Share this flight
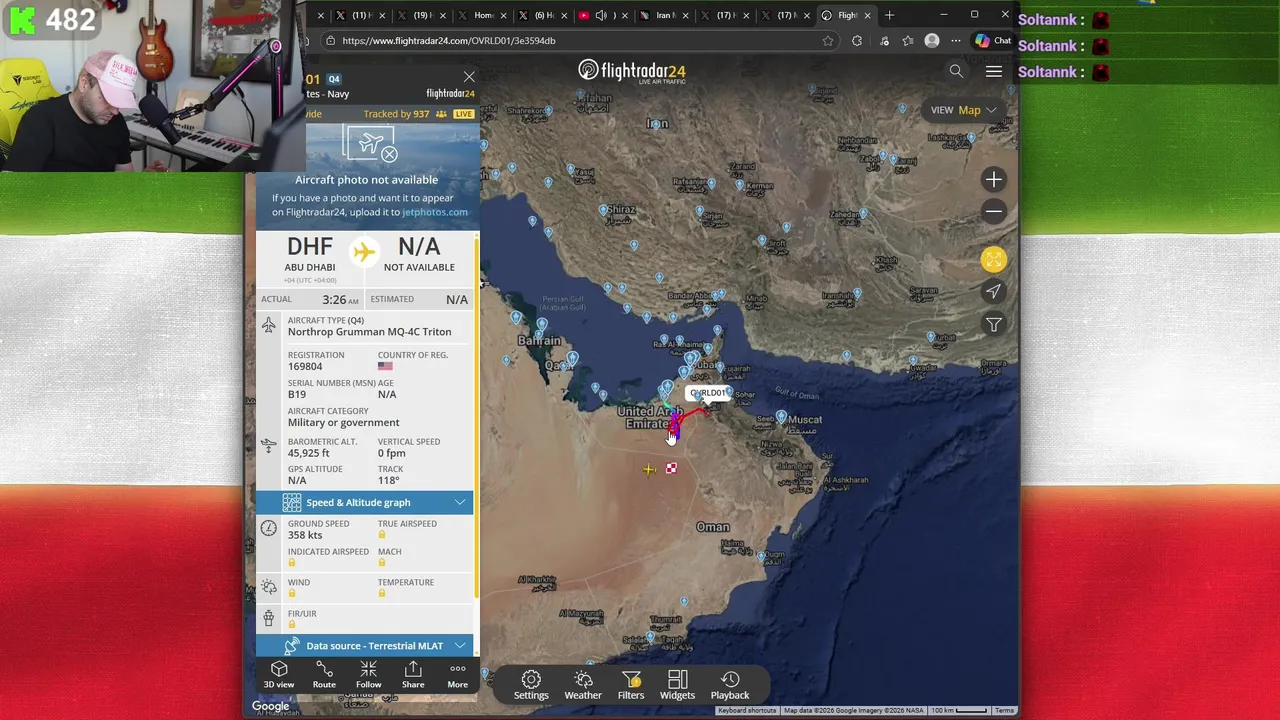1280x720 pixels. click(413, 675)
